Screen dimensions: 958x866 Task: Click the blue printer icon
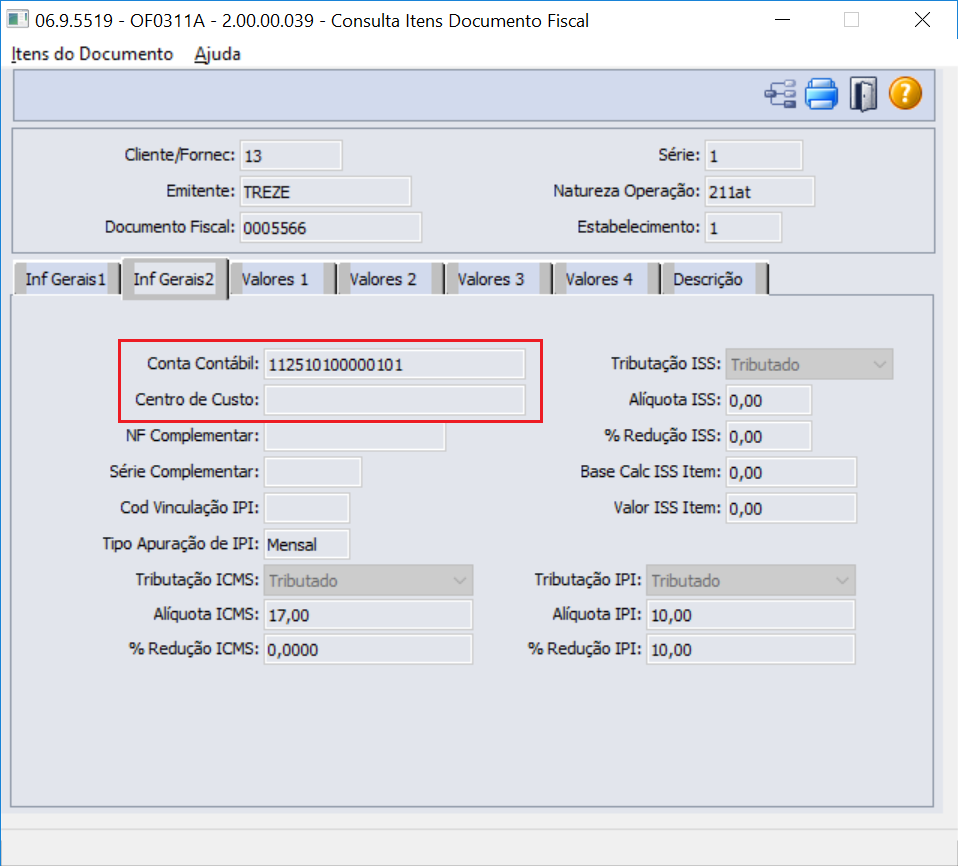pos(821,94)
